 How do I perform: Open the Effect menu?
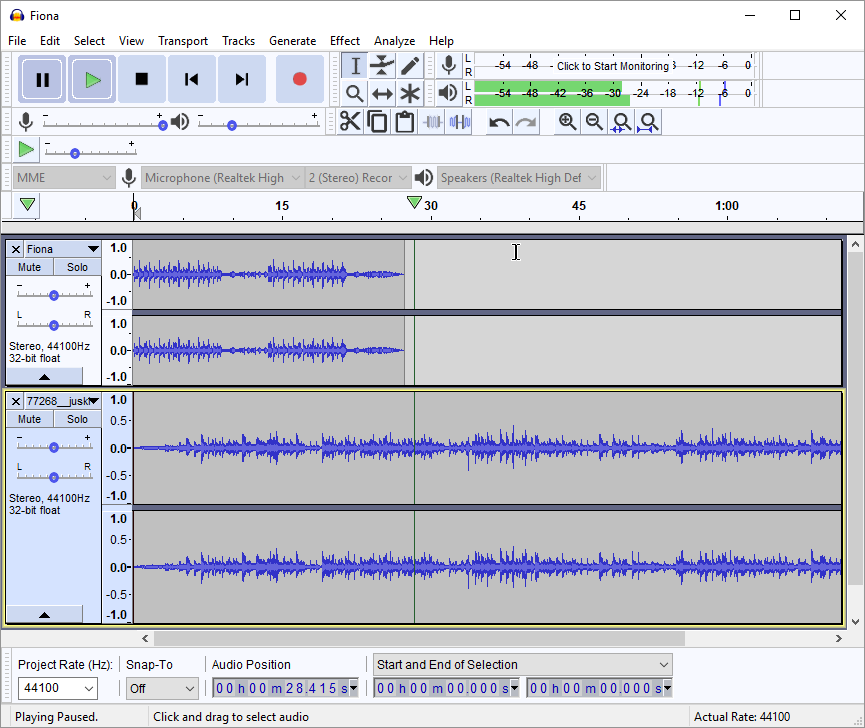[x=344, y=41]
